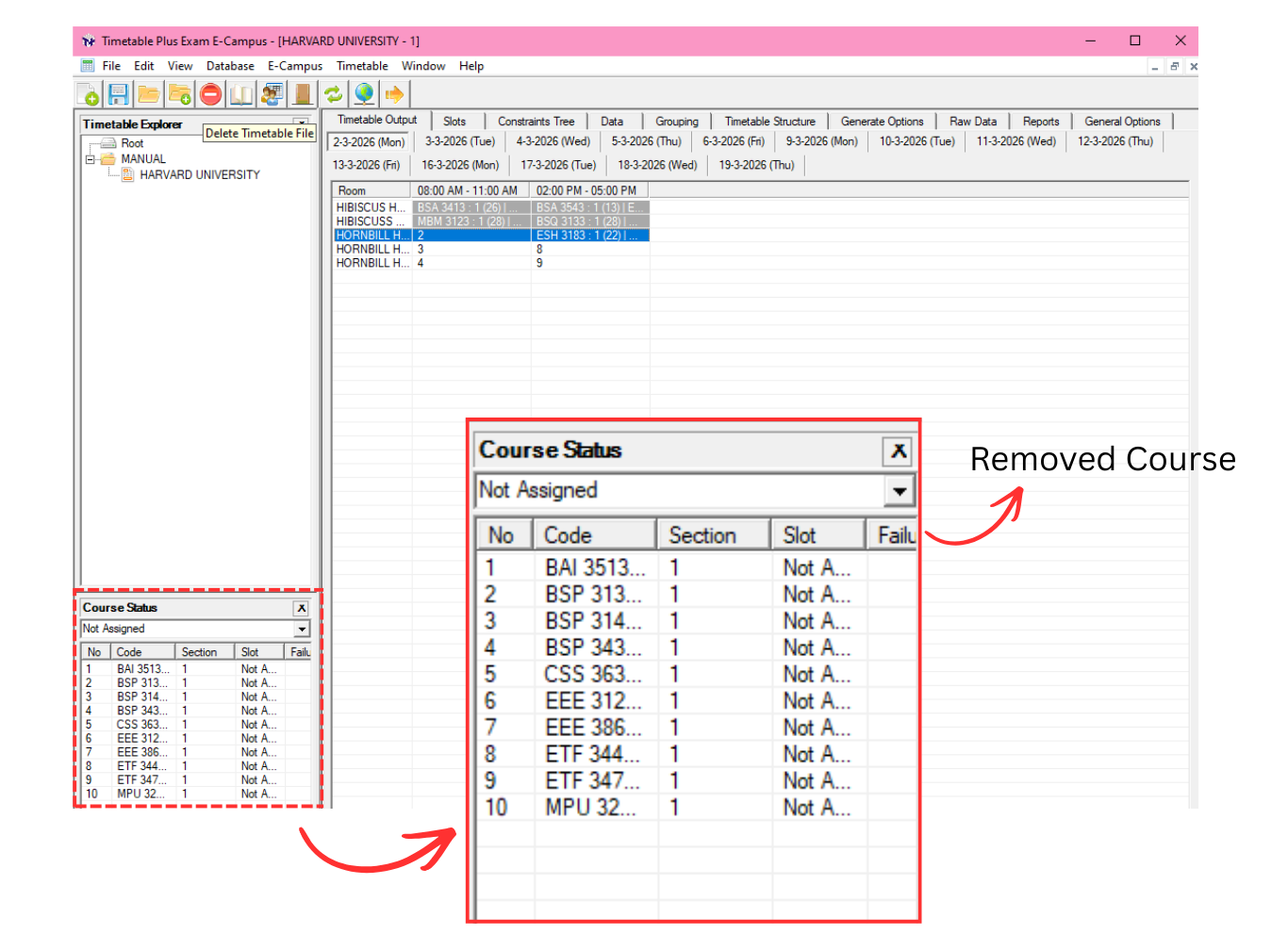Click the people with timetable toolbar icon

pos(272,94)
